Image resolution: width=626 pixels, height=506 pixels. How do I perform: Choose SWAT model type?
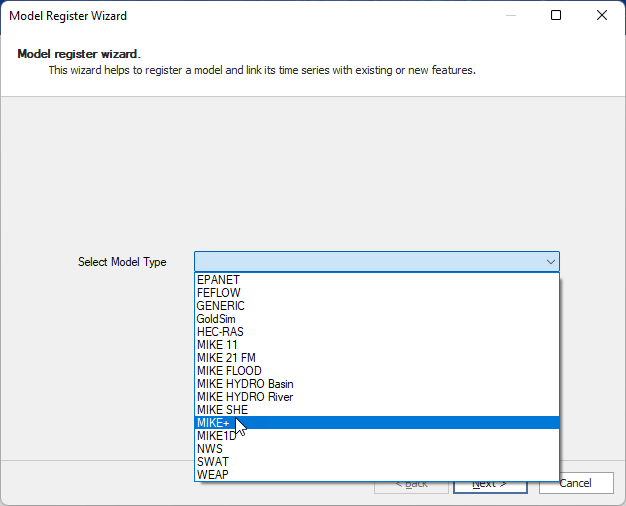pyautogui.click(x=377, y=462)
